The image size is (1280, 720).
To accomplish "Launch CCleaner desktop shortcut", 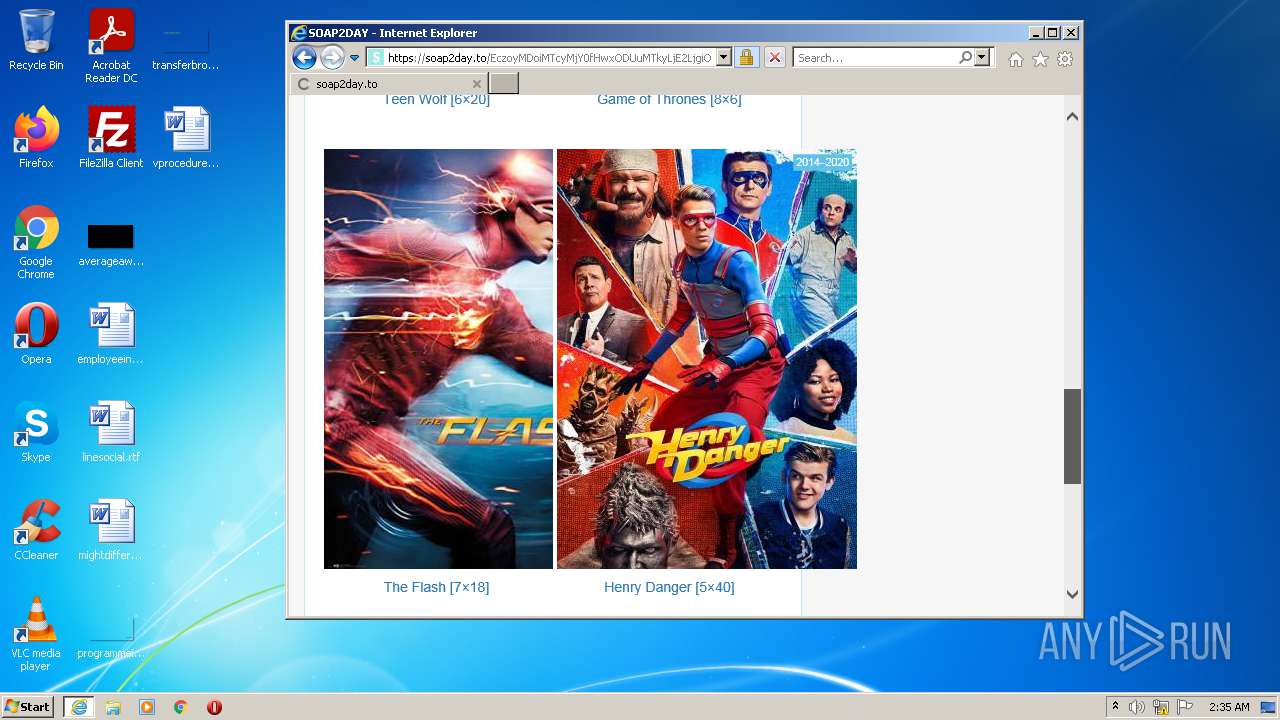I will (x=36, y=529).
